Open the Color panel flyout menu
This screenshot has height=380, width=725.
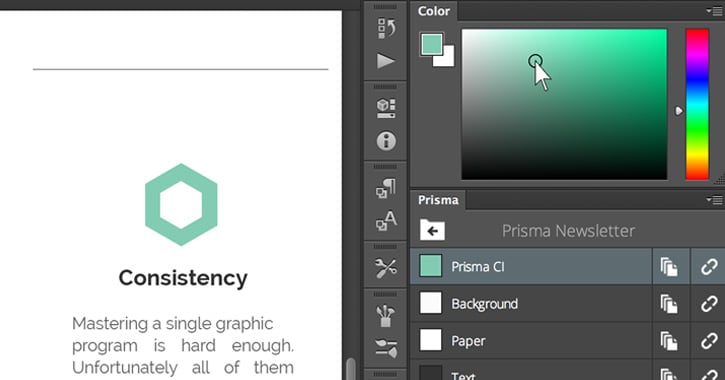coord(714,11)
